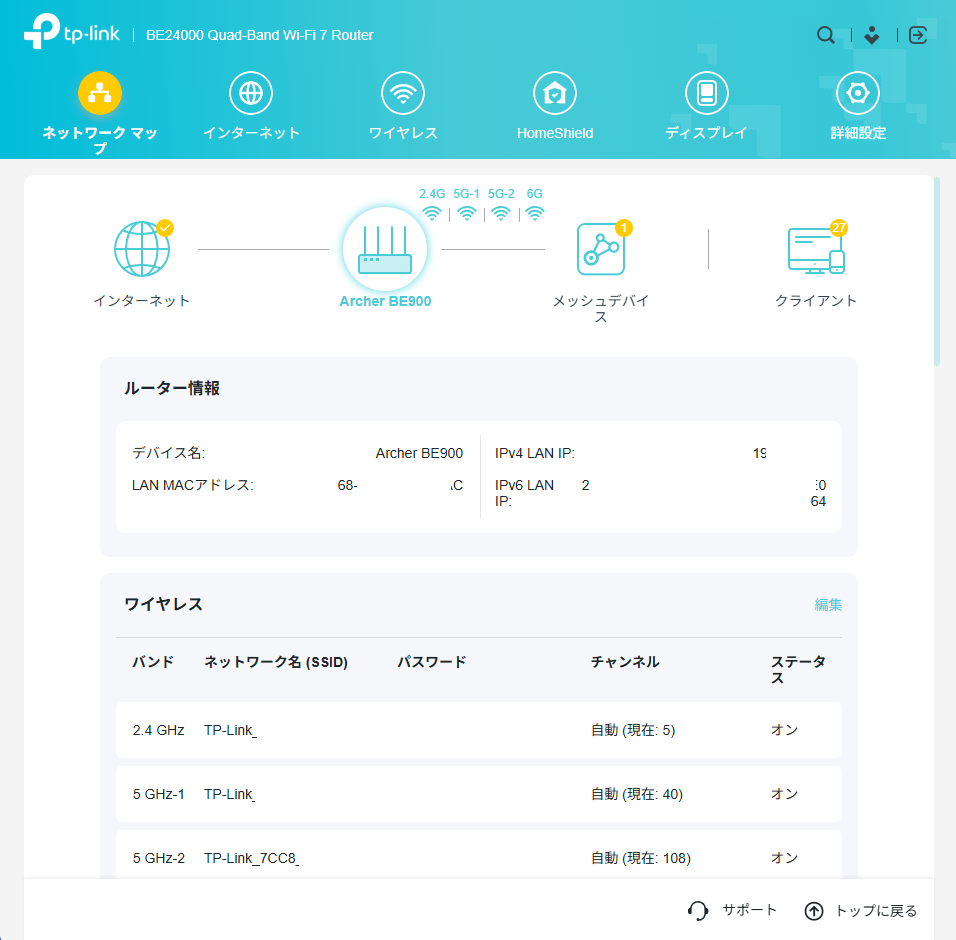Click the トップに戻る link text
The width and height of the screenshot is (956, 940).
pyautogui.click(x=876, y=911)
